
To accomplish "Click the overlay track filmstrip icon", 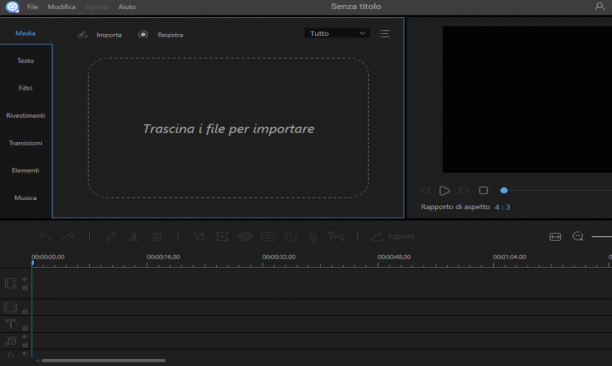I will click(x=11, y=307).
